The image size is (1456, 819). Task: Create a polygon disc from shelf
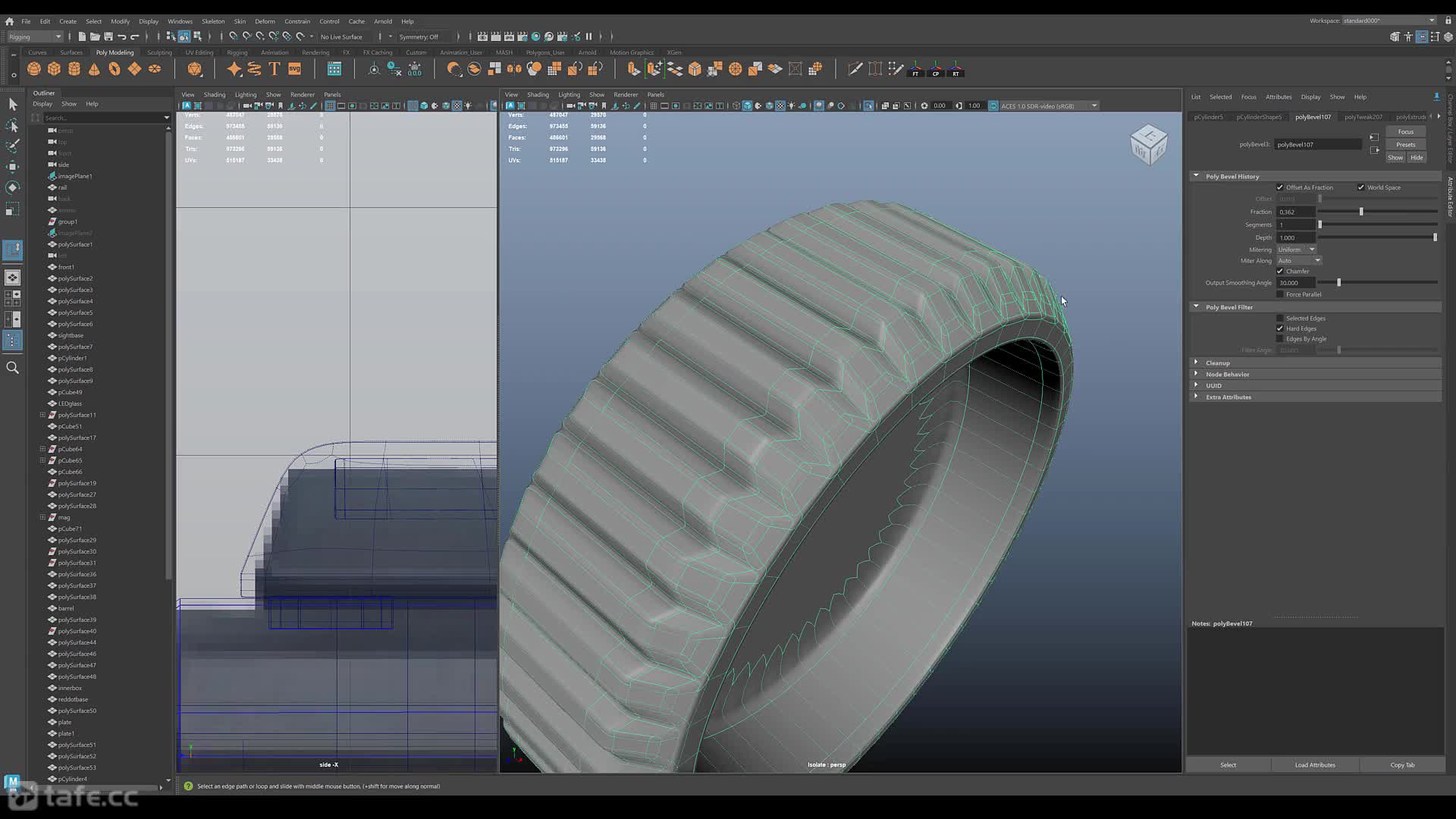[x=155, y=69]
